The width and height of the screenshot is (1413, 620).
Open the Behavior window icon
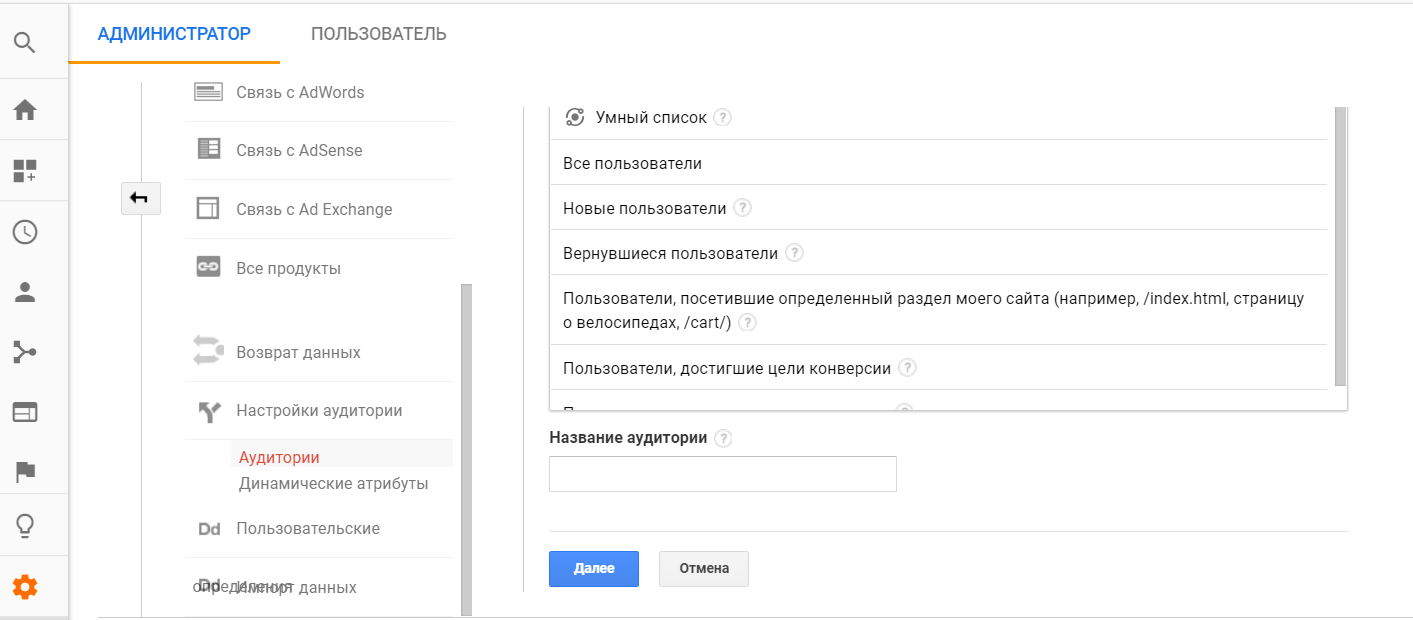pos(25,412)
